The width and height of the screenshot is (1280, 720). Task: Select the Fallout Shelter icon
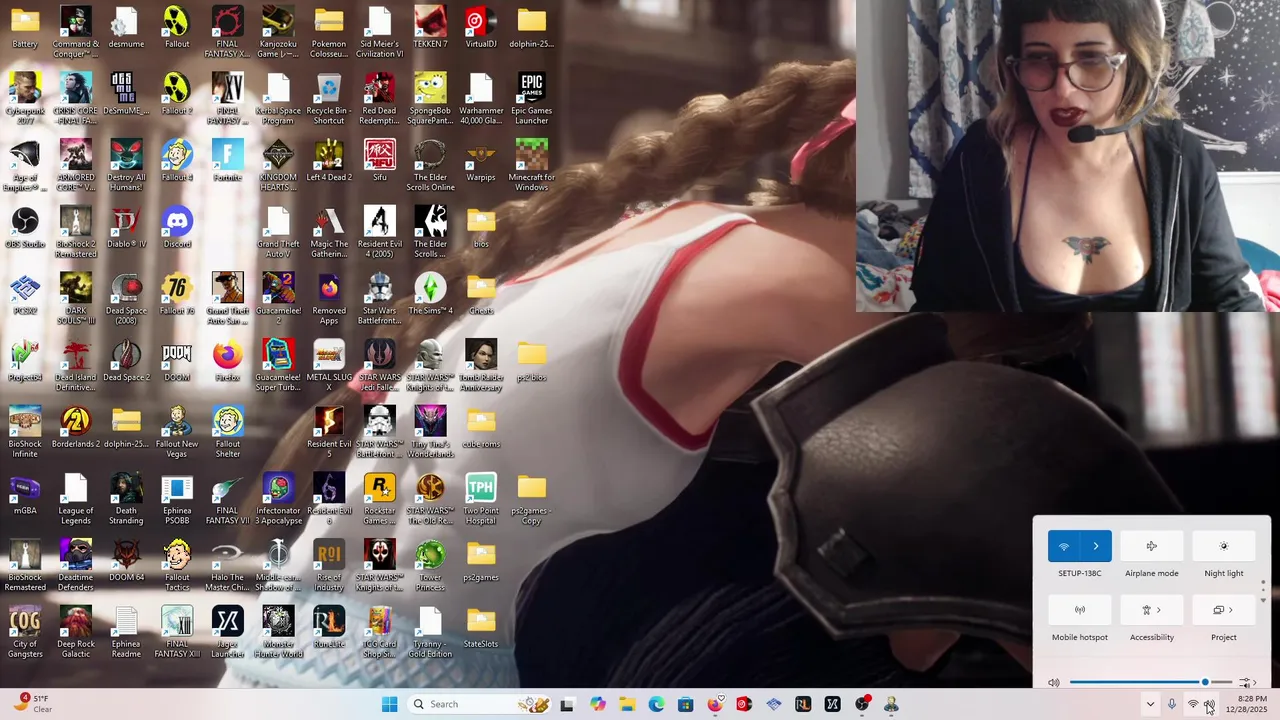228,432
